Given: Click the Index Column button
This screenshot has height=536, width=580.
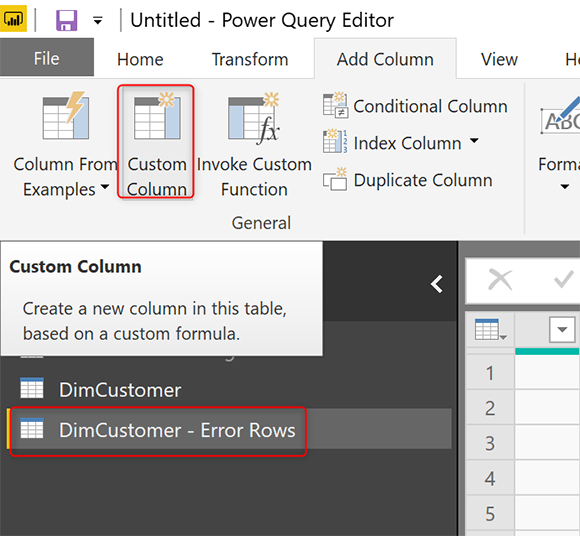Looking at the screenshot, I should [392, 142].
